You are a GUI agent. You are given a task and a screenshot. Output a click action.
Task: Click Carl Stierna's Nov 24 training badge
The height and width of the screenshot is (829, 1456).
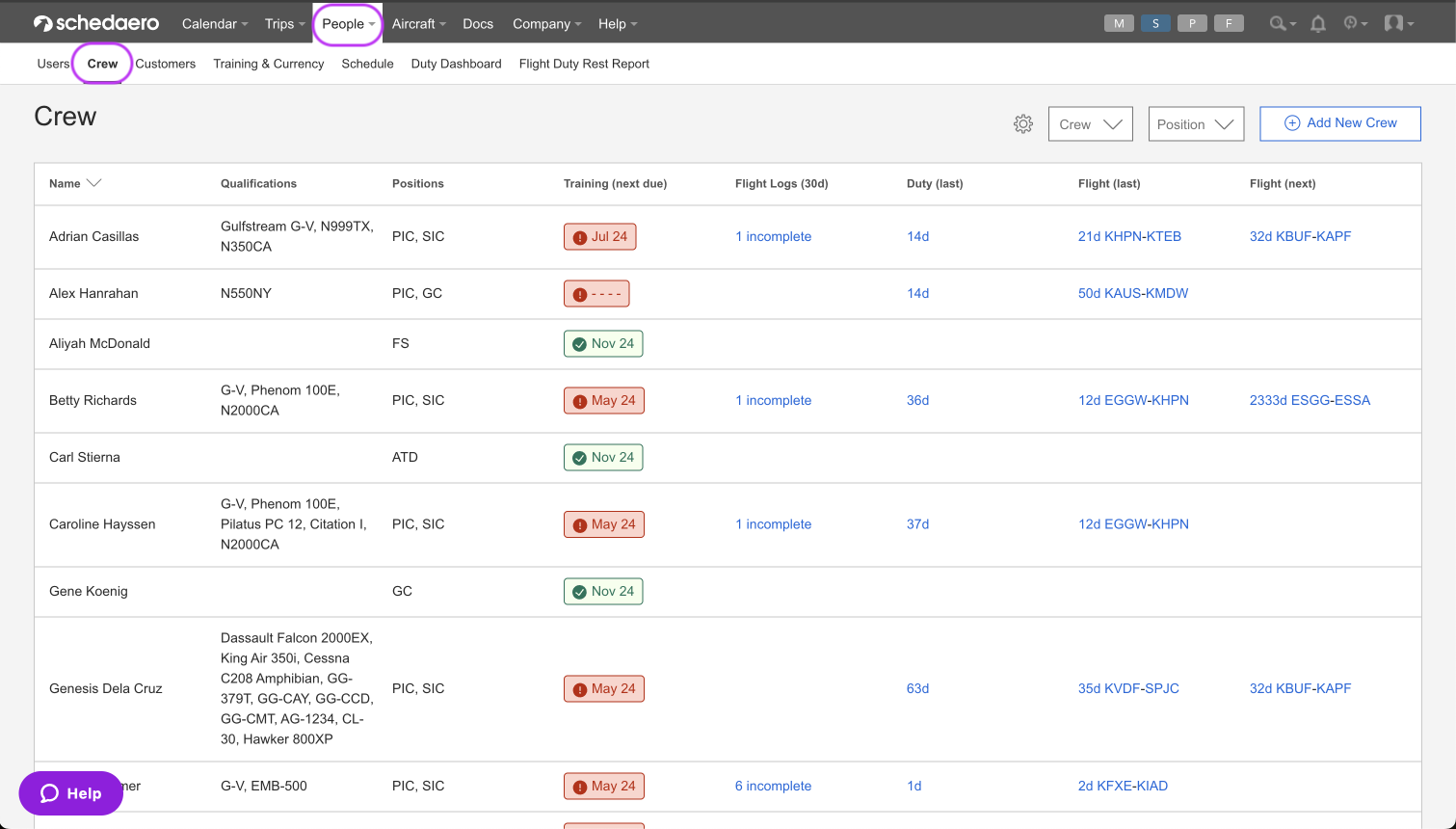603,458
